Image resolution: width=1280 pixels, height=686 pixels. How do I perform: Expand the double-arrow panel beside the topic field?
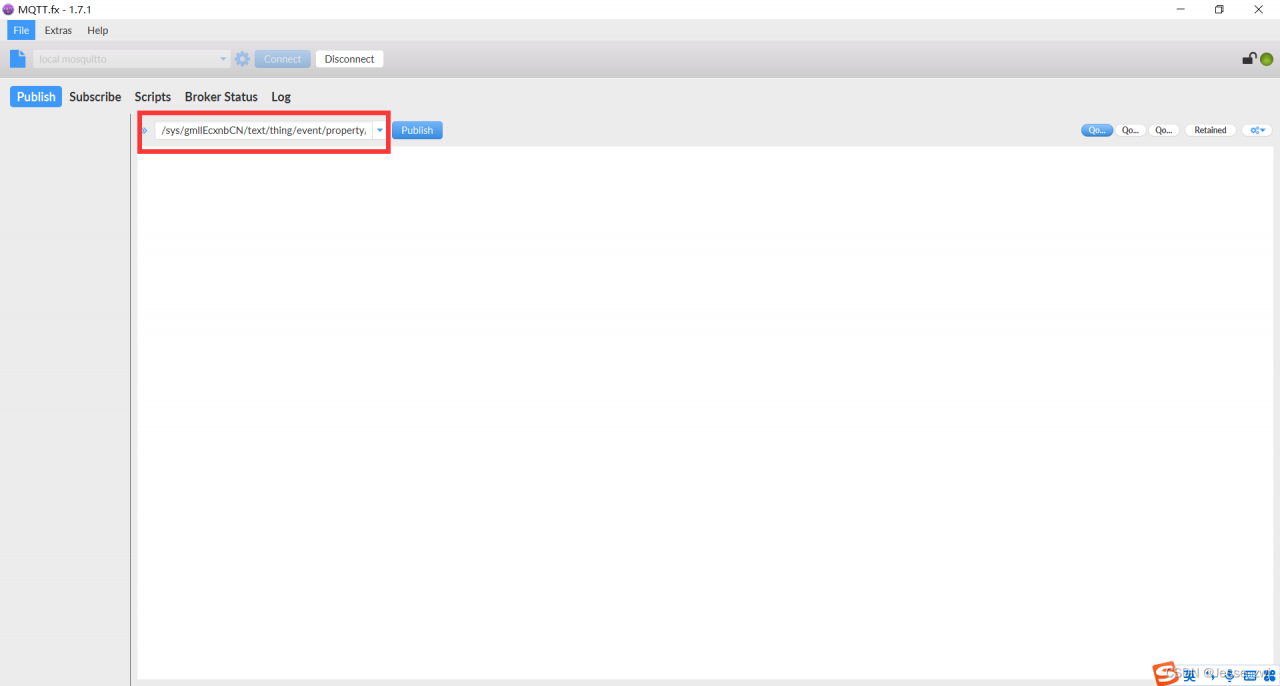pyautogui.click(x=145, y=130)
